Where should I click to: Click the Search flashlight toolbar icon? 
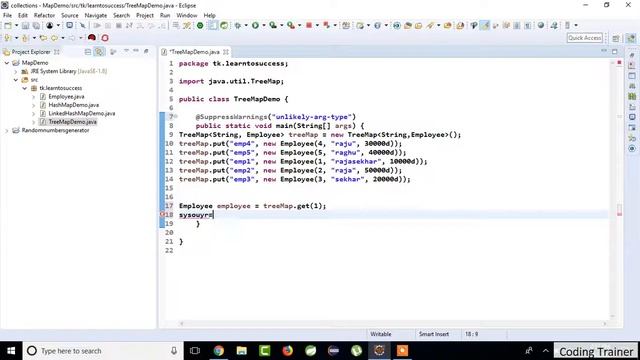pyautogui.click(x=430, y=25)
